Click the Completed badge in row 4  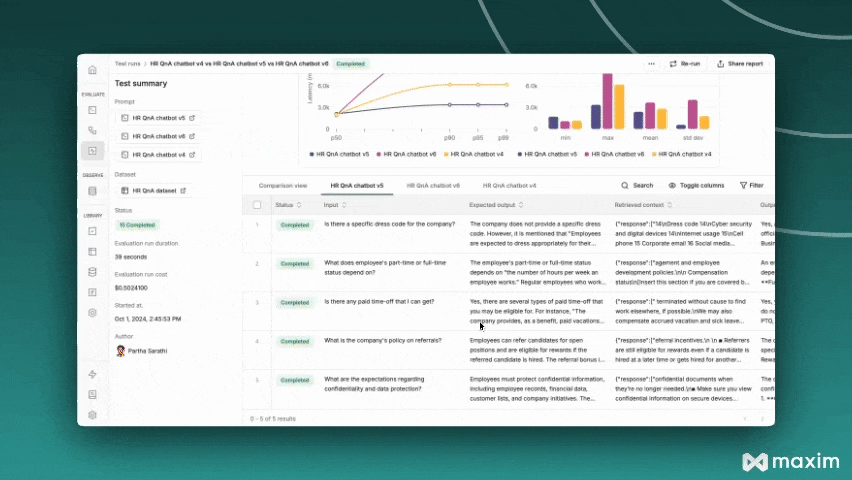click(x=295, y=341)
